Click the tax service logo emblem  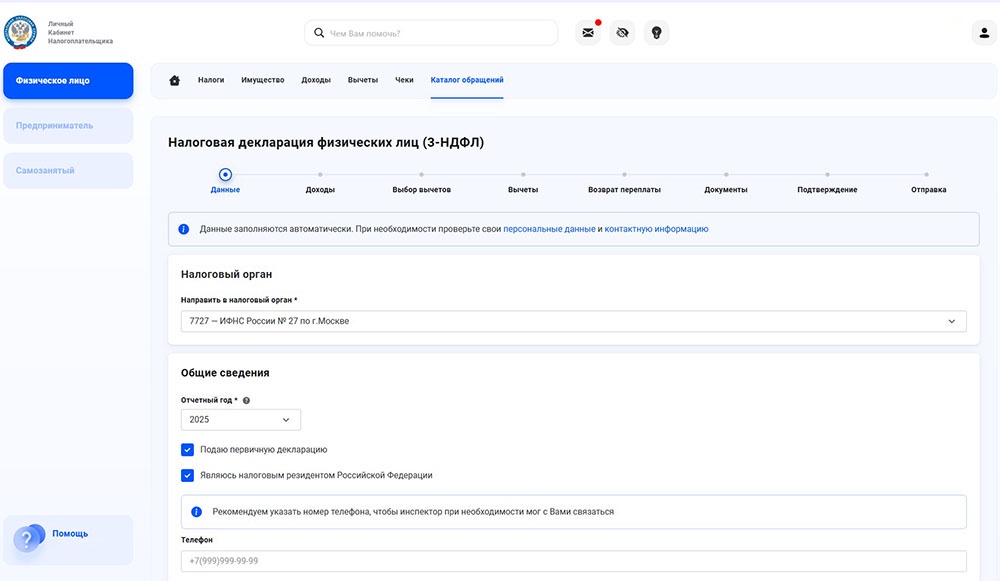18,31
